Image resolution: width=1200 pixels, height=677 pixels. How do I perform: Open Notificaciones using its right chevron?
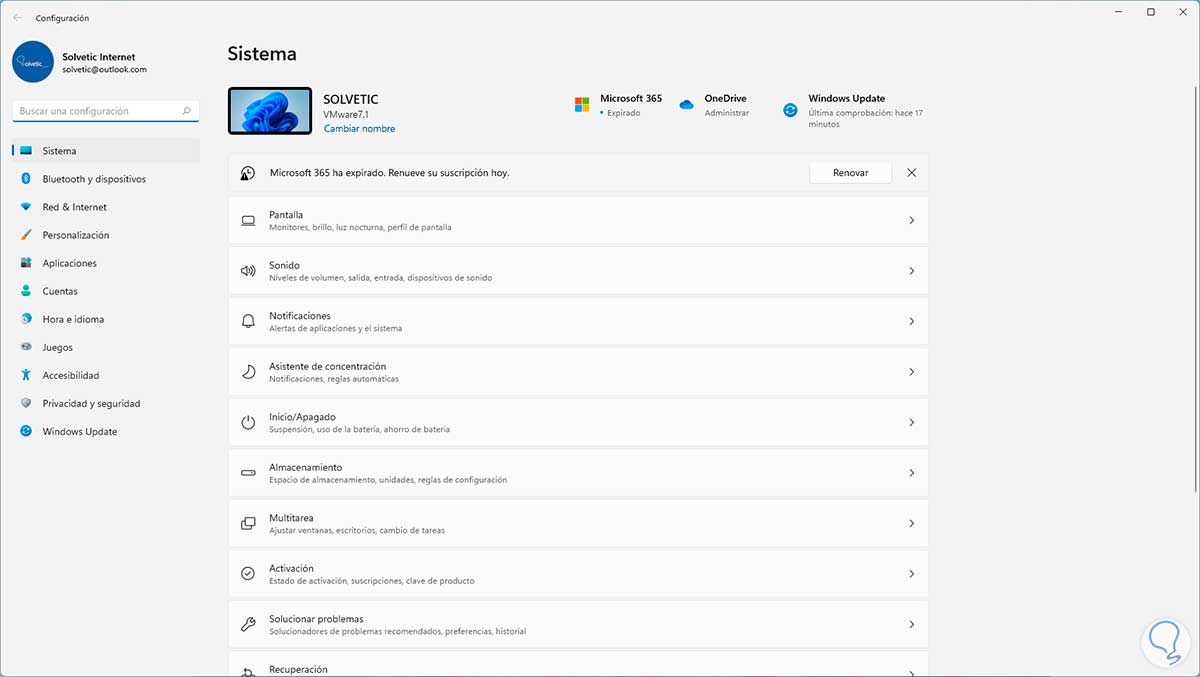pos(911,321)
